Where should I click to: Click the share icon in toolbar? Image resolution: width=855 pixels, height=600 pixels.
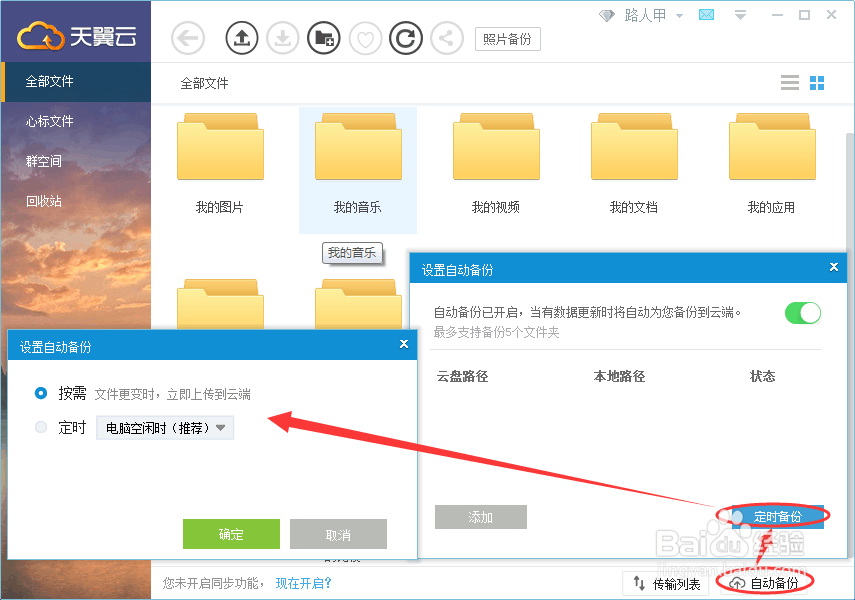(447, 38)
